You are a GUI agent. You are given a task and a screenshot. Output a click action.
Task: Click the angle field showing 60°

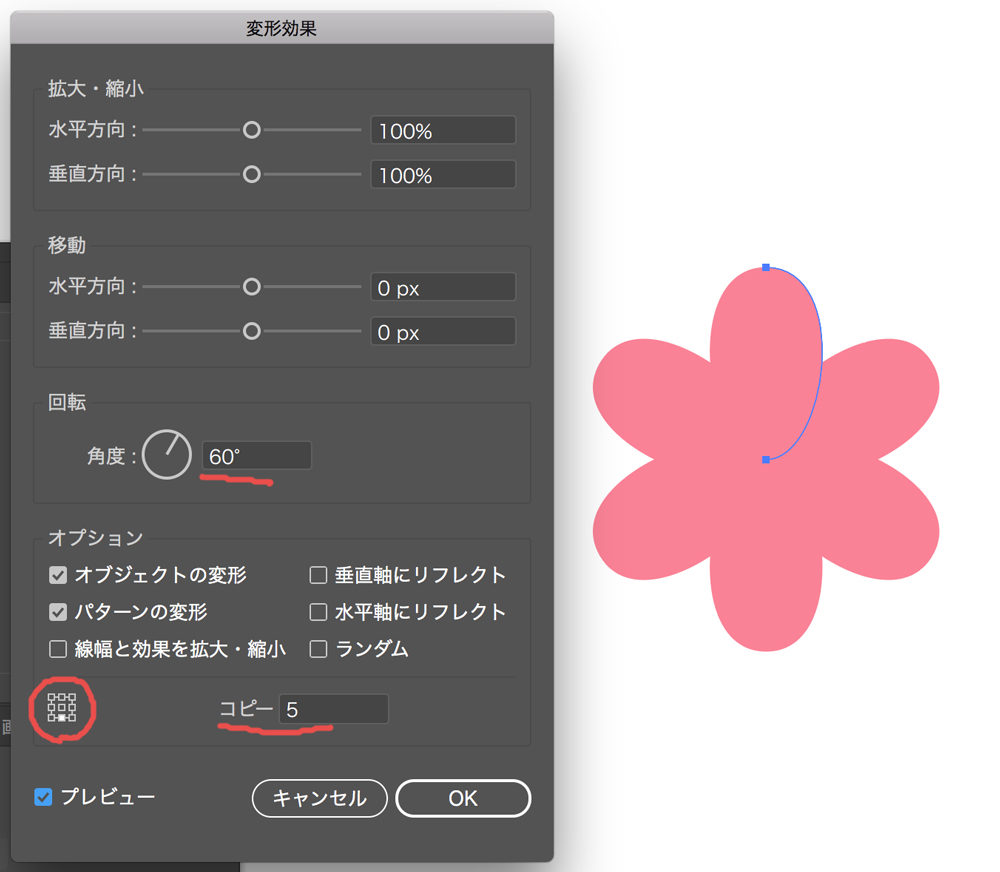point(256,455)
